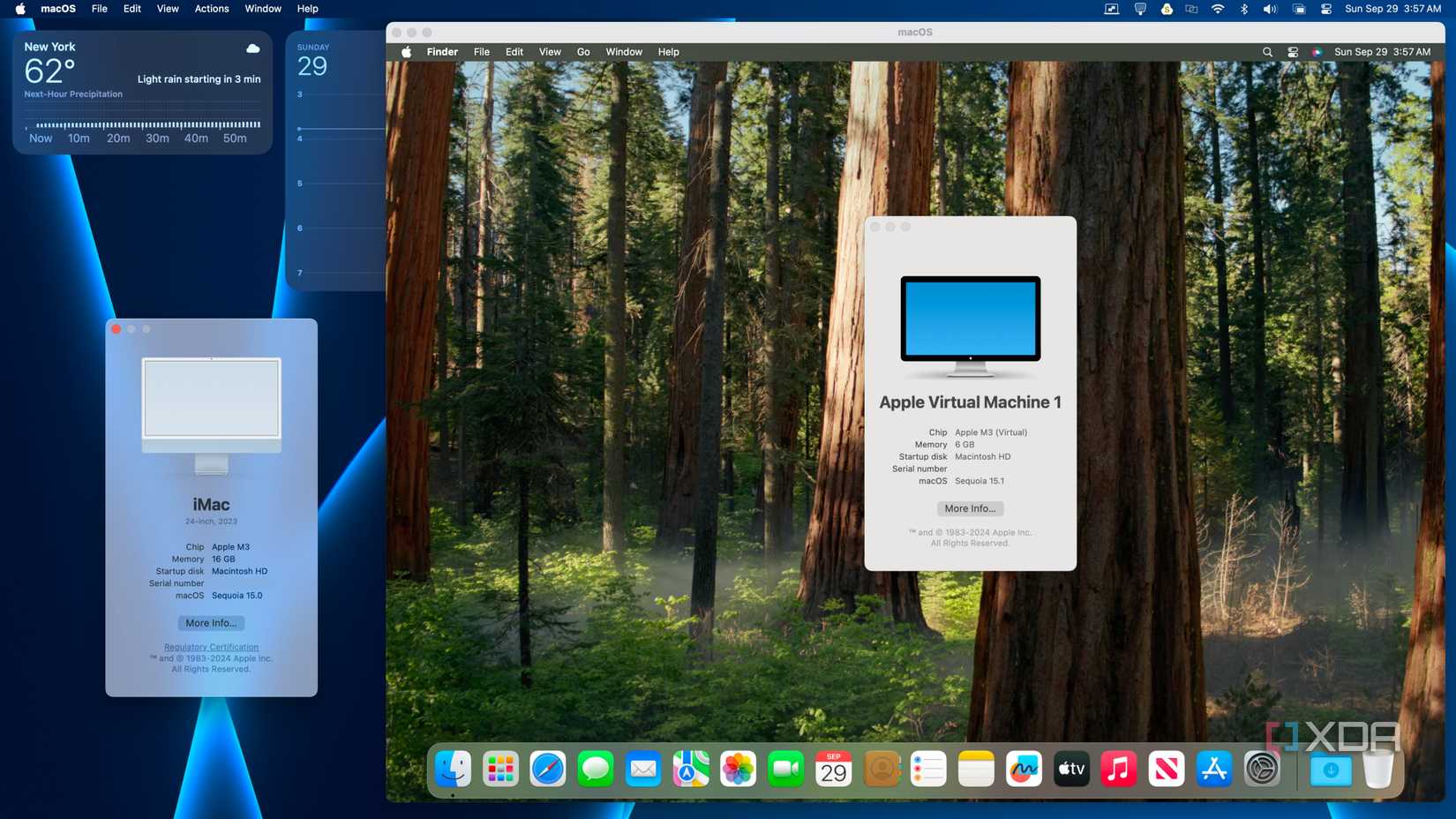Launch Apple Music from the Dock
The height and width of the screenshot is (819, 1456).
click(1119, 769)
